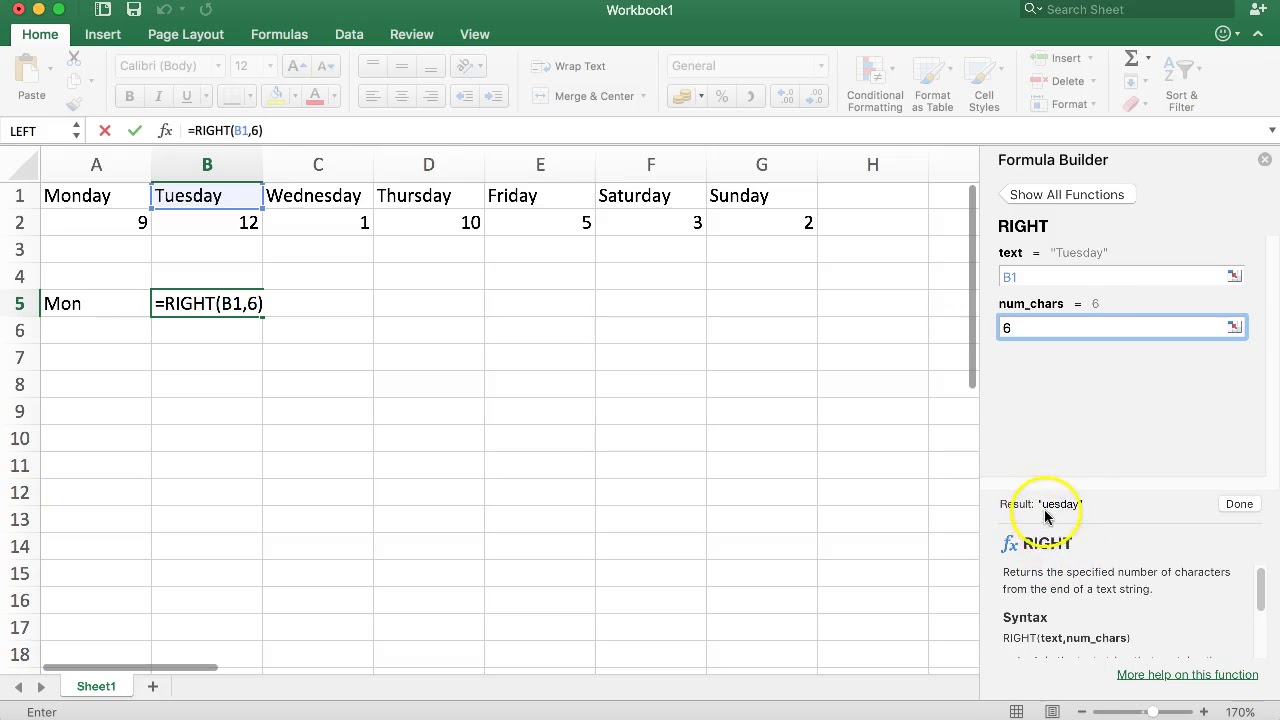Click the font color swatch
The height and width of the screenshot is (720, 1280).
(x=315, y=96)
